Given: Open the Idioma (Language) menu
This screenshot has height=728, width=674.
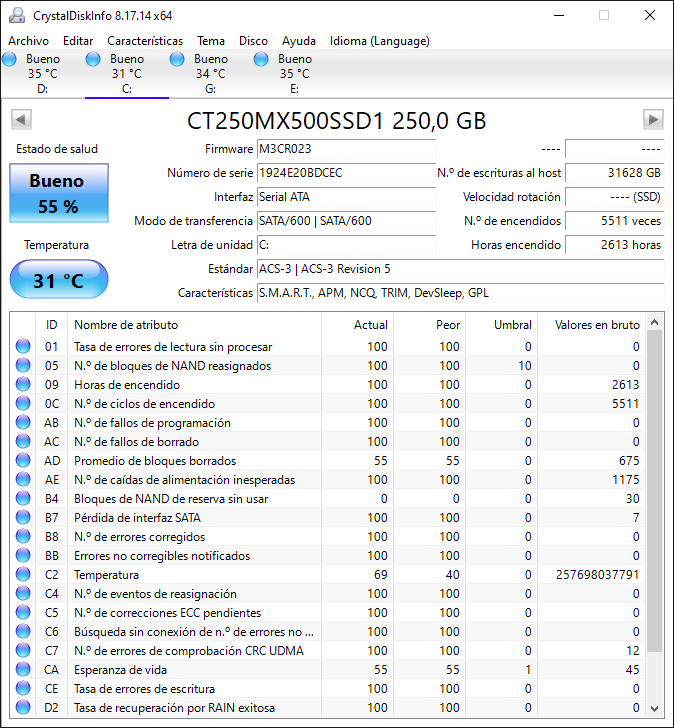Looking at the screenshot, I should [380, 41].
